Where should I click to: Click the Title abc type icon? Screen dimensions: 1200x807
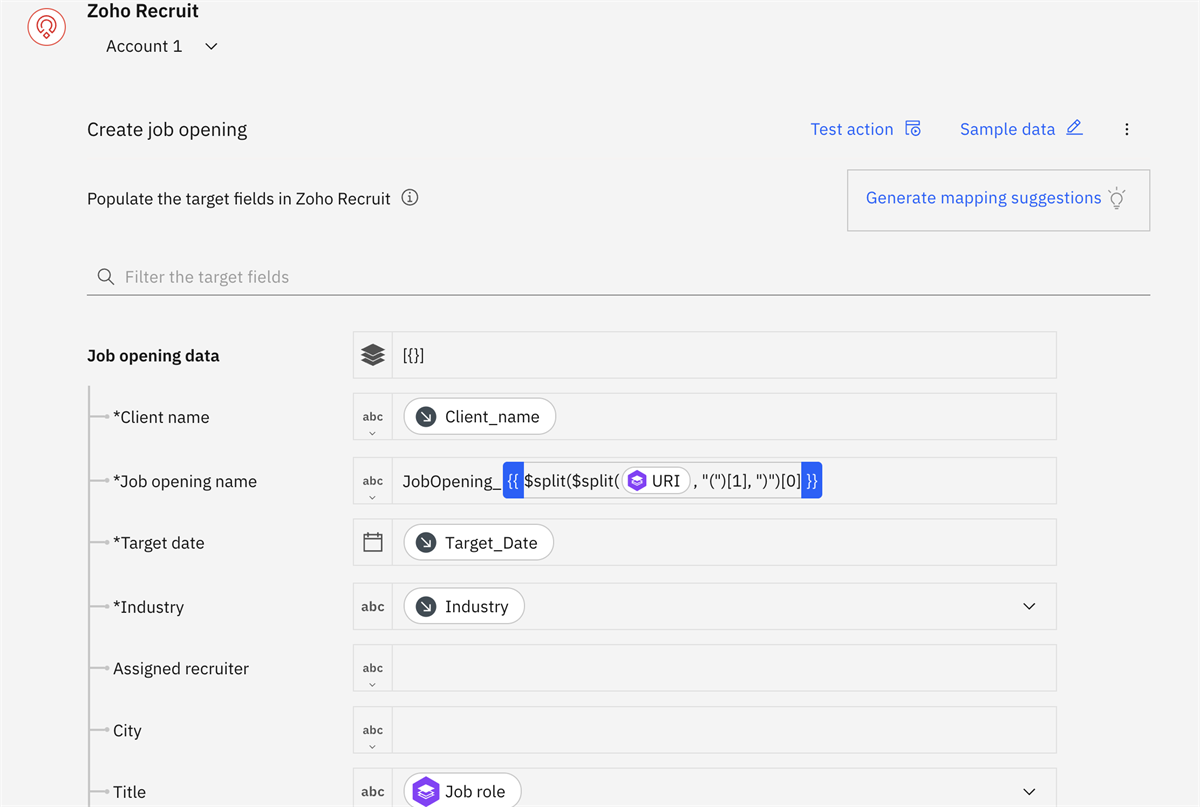point(373,791)
